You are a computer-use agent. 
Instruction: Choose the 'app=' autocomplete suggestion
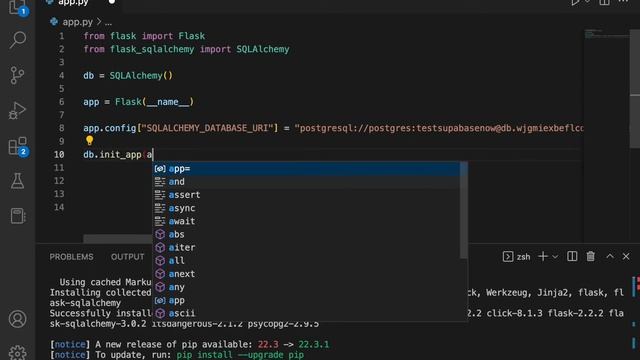pos(307,169)
